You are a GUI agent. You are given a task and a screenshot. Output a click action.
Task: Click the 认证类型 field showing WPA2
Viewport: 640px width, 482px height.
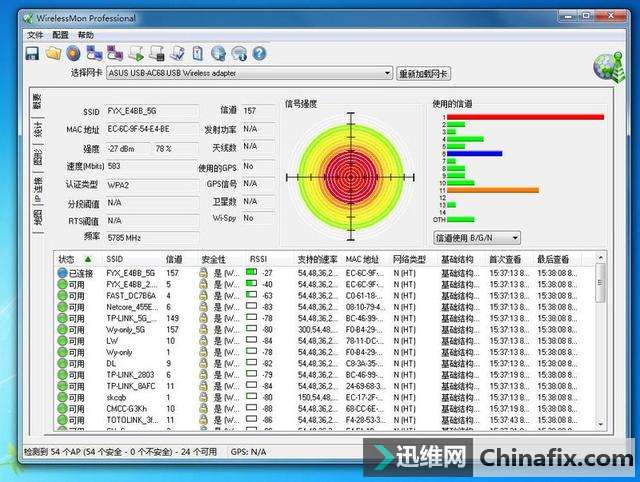[152, 185]
